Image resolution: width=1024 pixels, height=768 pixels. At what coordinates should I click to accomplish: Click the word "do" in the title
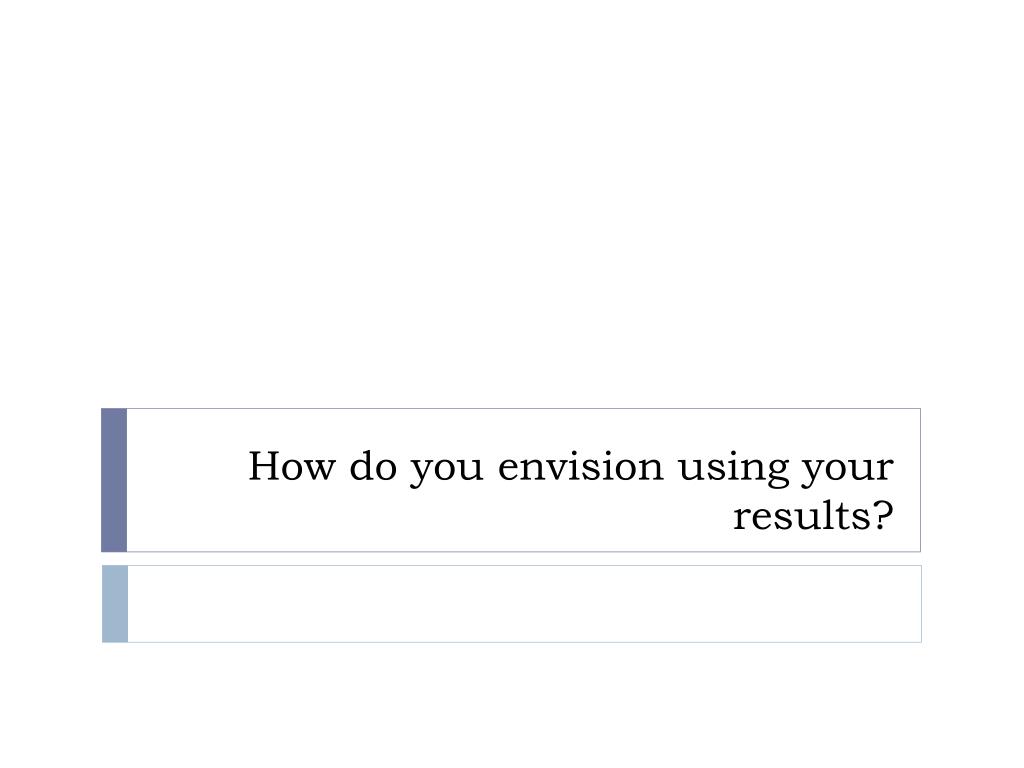pyautogui.click(x=373, y=466)
